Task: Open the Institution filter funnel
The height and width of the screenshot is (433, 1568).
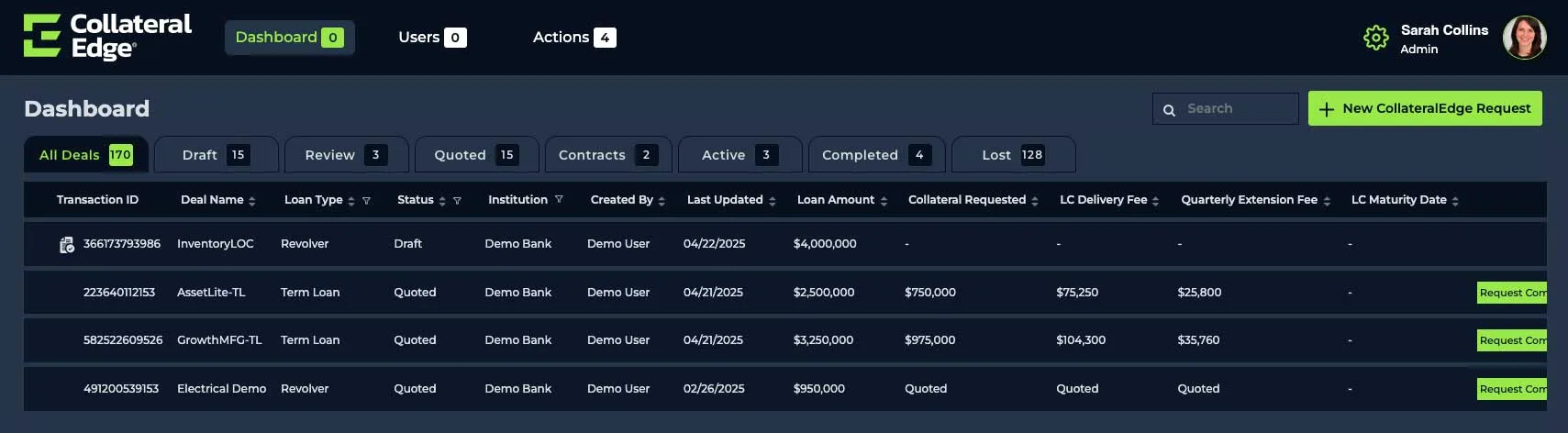Action: coord(559,199)
